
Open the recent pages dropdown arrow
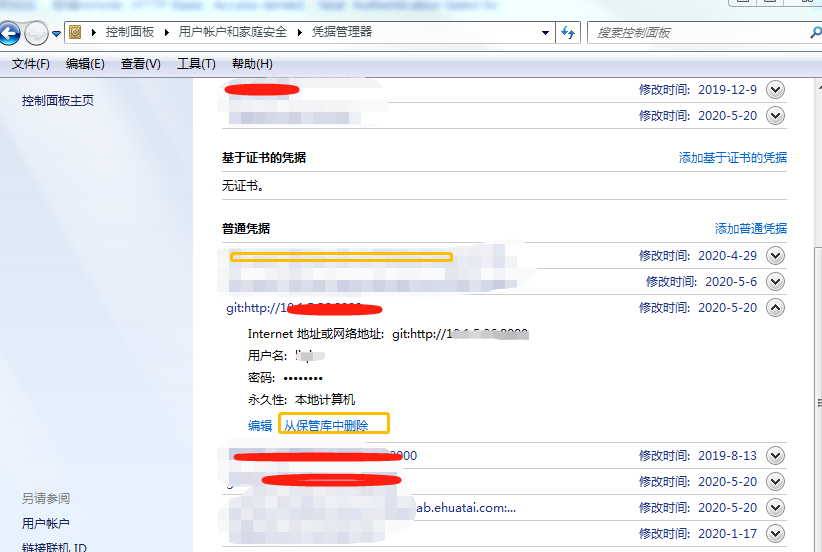pos(56,34)
